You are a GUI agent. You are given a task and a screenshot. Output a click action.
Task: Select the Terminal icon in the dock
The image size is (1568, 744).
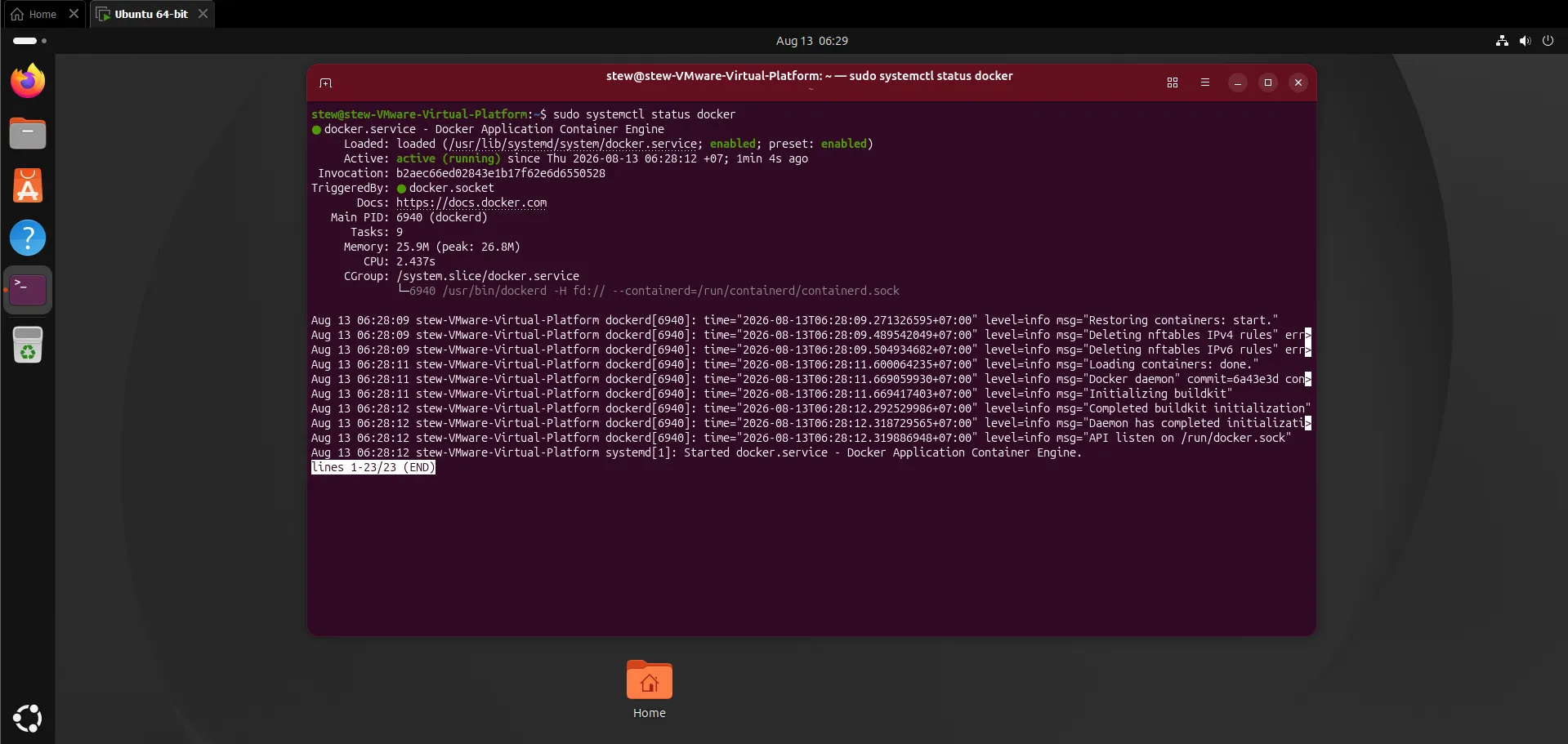[x=28, y=290]
